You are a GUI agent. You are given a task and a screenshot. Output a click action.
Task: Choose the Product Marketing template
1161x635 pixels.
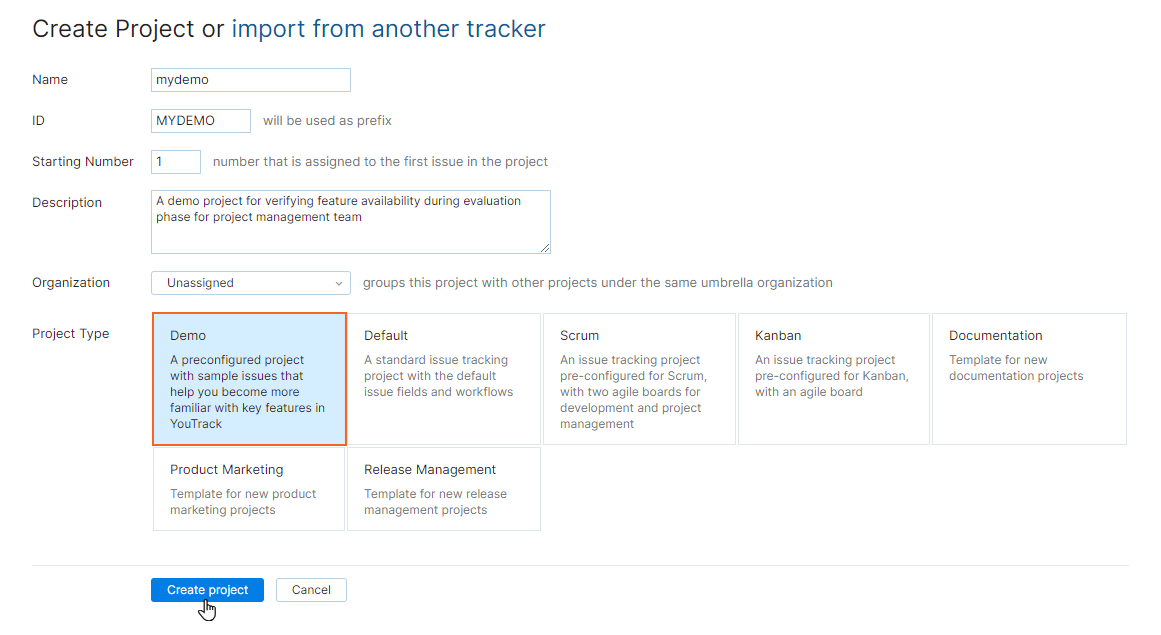[x=248, y=488]
